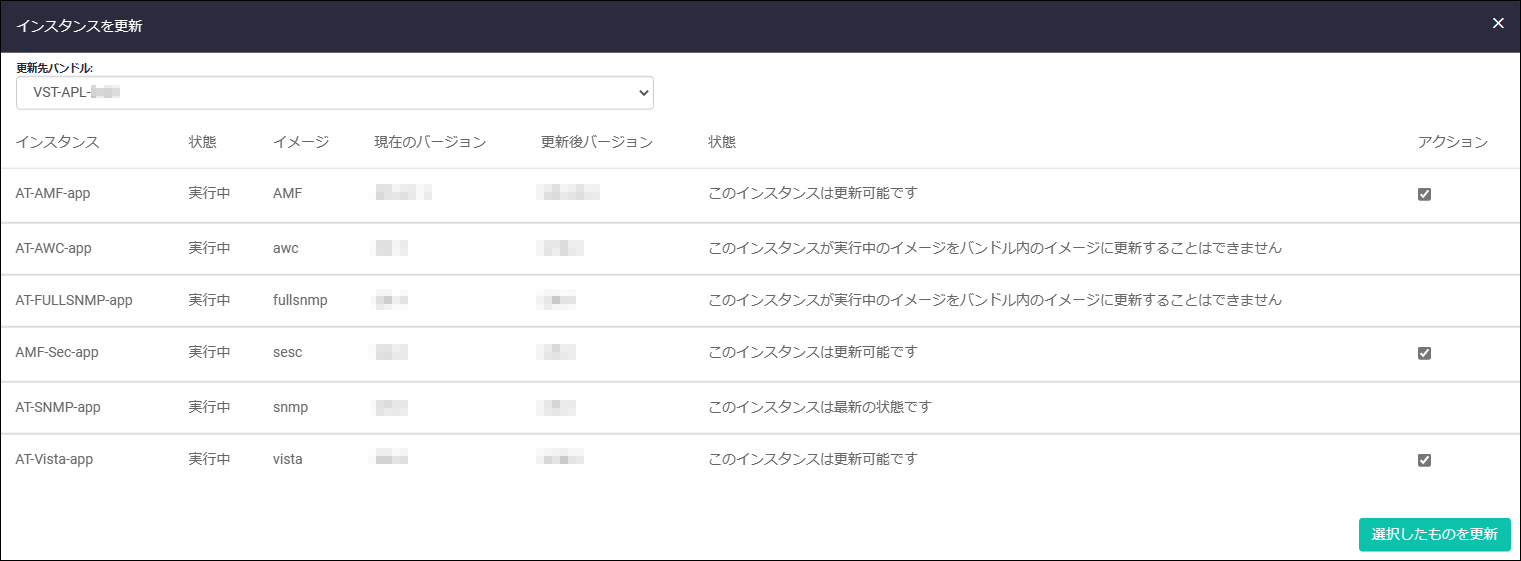Deselect the AT-Vista-app update checkbox

pos(1424,460)
